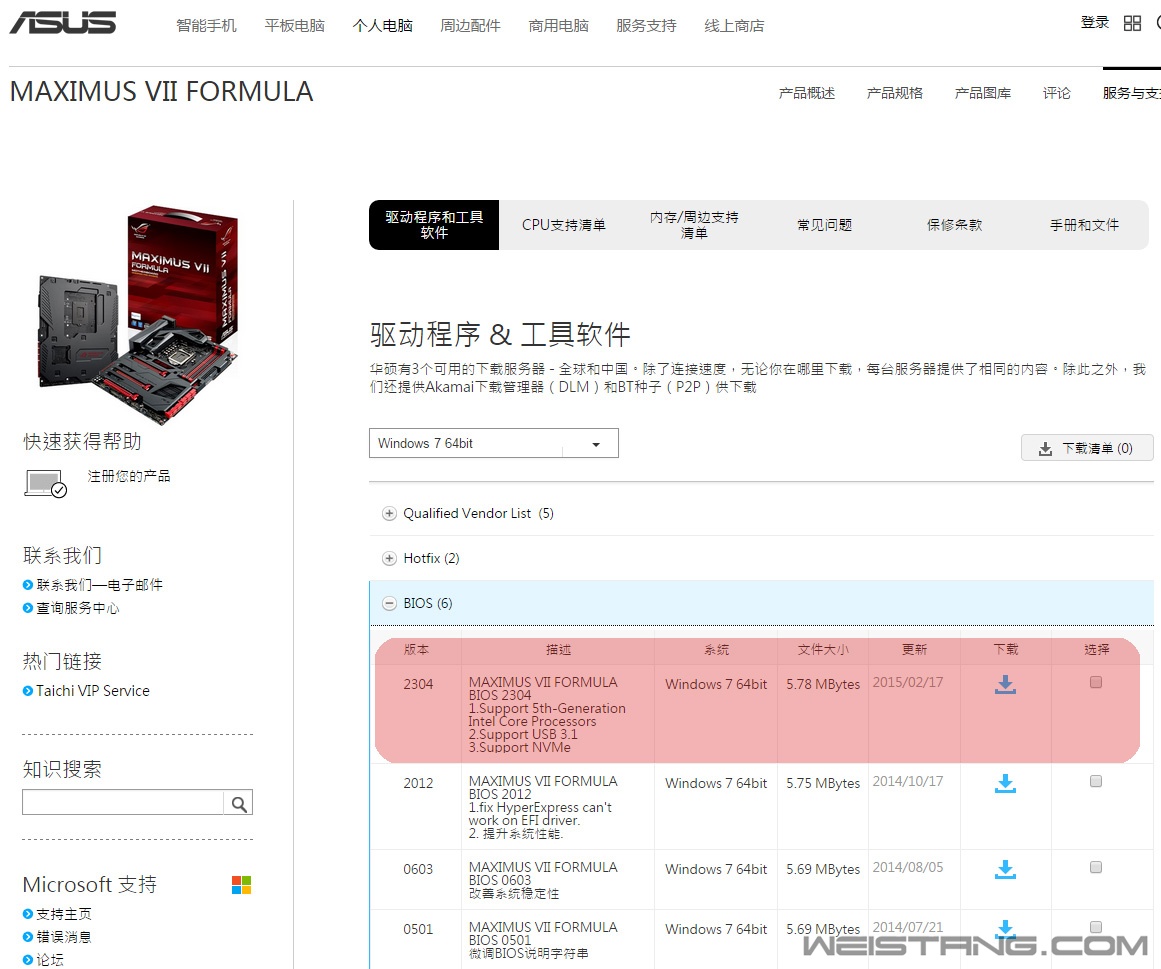Select the BIOS 2012 checkbox
The width and height of the screenshot is (1161, 969).
tap(1096, 781)
